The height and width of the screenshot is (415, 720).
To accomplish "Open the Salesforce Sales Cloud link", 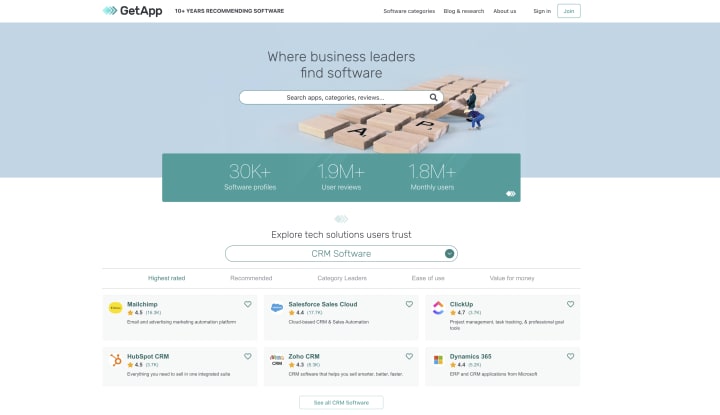I will (323, 304).
